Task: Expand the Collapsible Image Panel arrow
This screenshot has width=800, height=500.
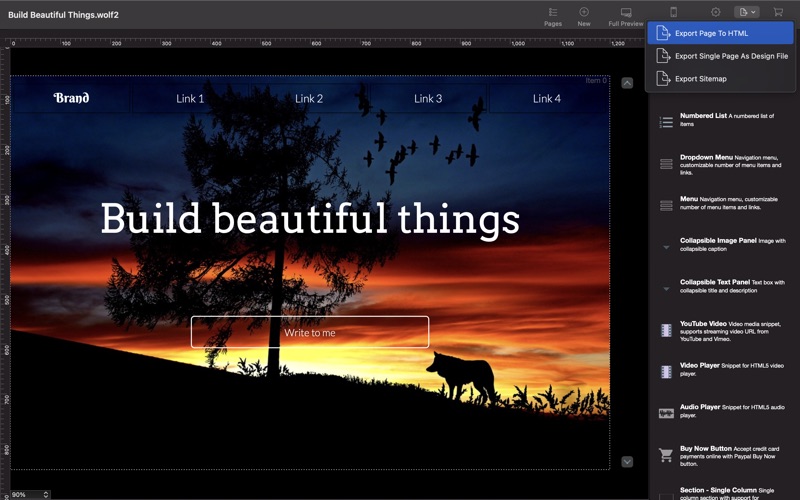Action: click(x=666, y=247)
